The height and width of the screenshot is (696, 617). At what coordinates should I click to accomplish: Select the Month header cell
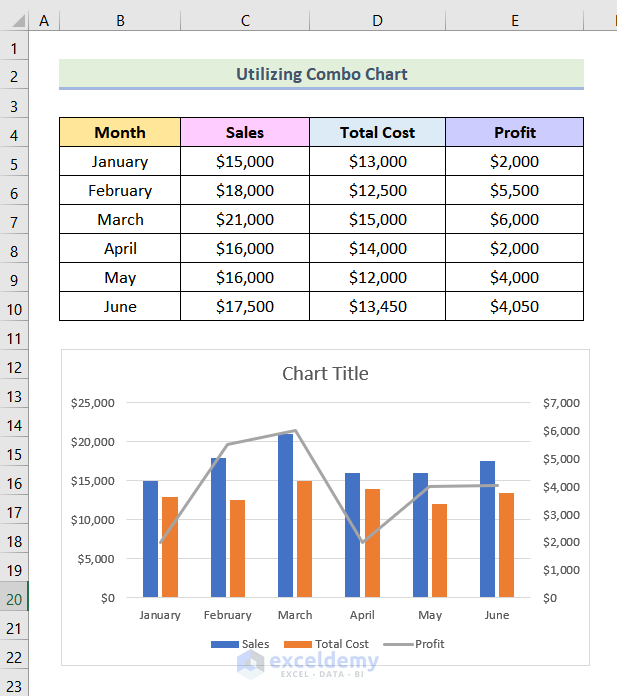(120, 132)
